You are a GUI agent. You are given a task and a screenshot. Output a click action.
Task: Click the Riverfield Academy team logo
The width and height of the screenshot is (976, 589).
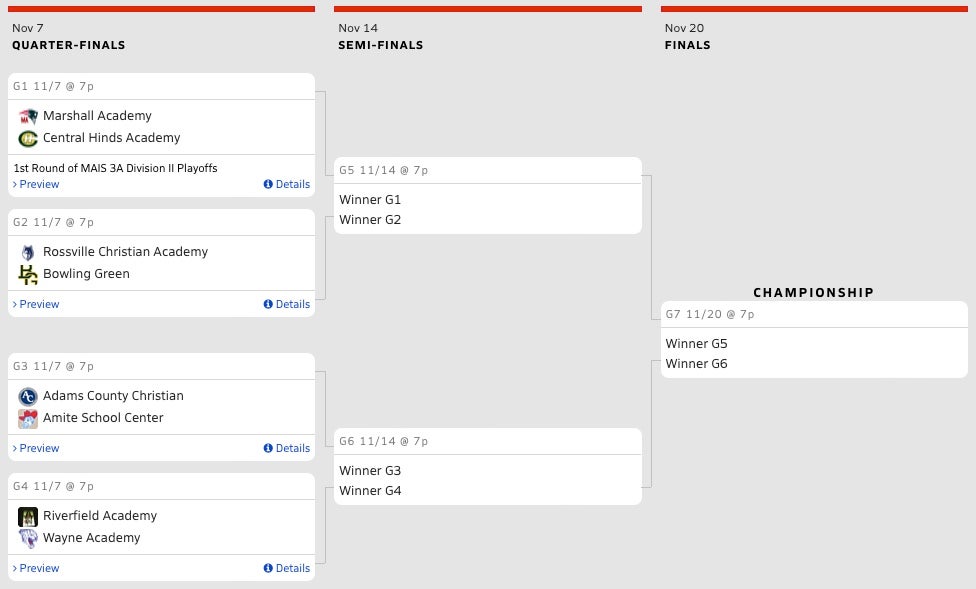pyautogui.click(x=28, y=516)
